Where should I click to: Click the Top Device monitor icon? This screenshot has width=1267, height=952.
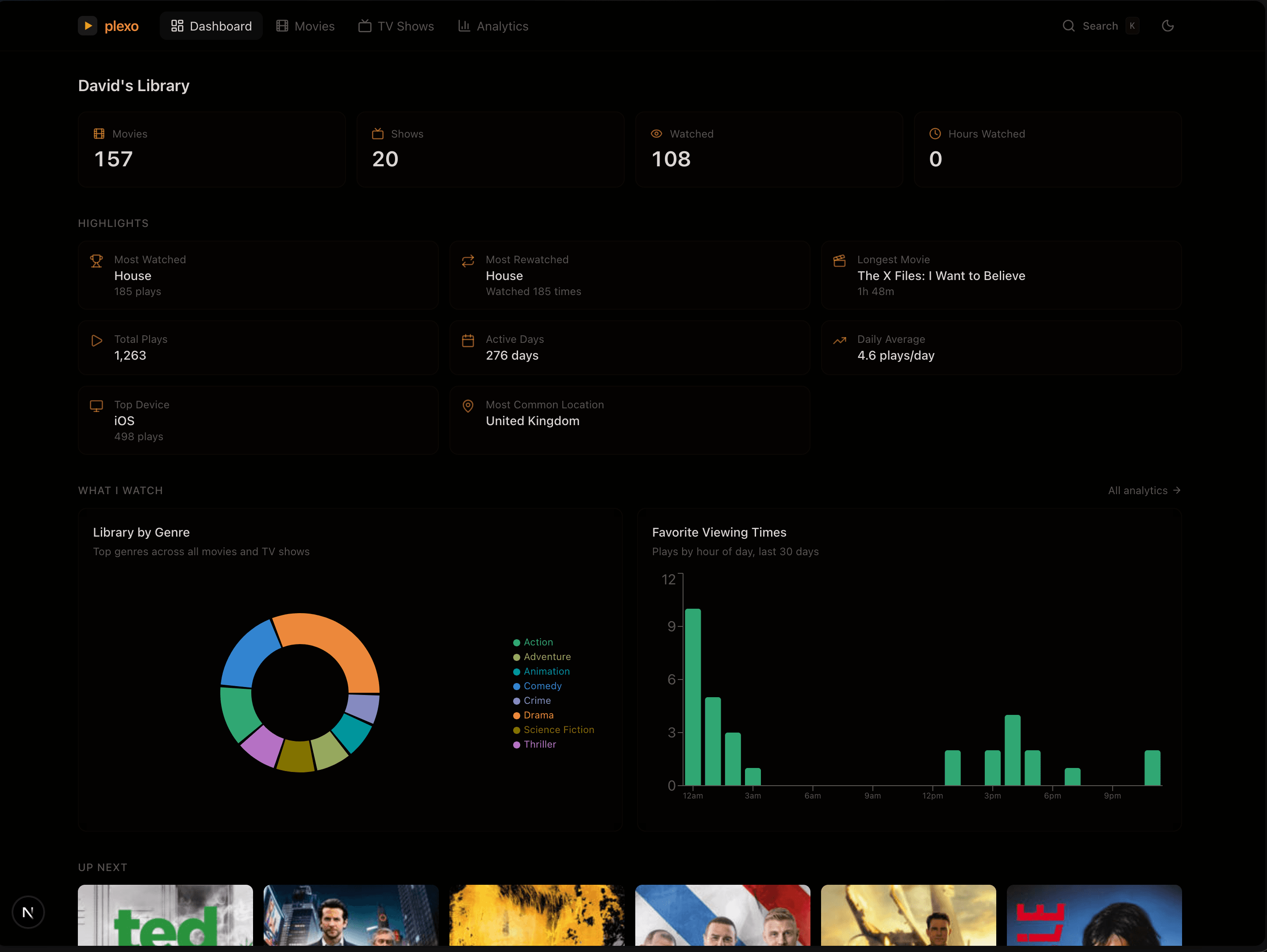tap(96, 406)
